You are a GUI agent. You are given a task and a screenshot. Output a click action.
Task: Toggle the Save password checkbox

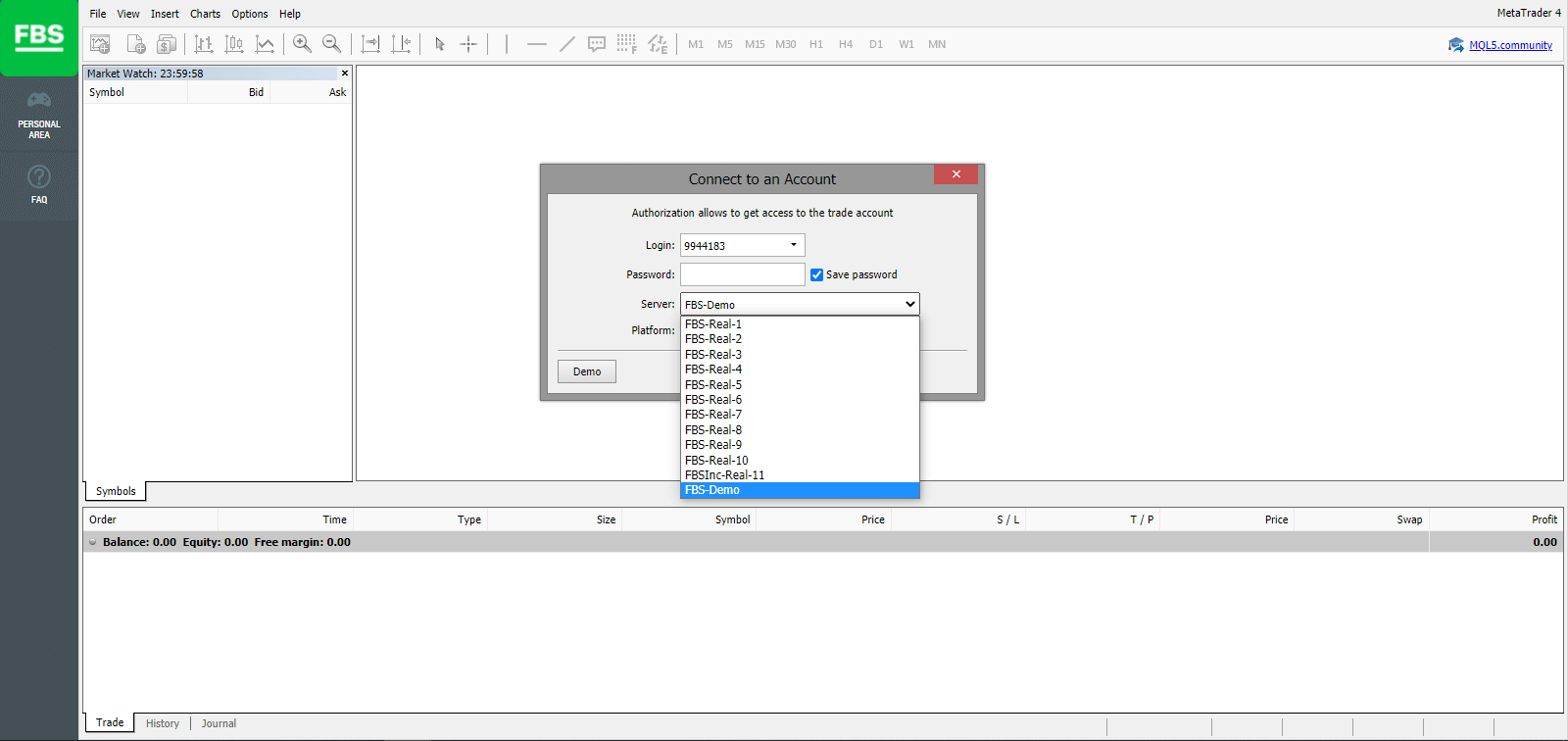[x=816, y=274]
